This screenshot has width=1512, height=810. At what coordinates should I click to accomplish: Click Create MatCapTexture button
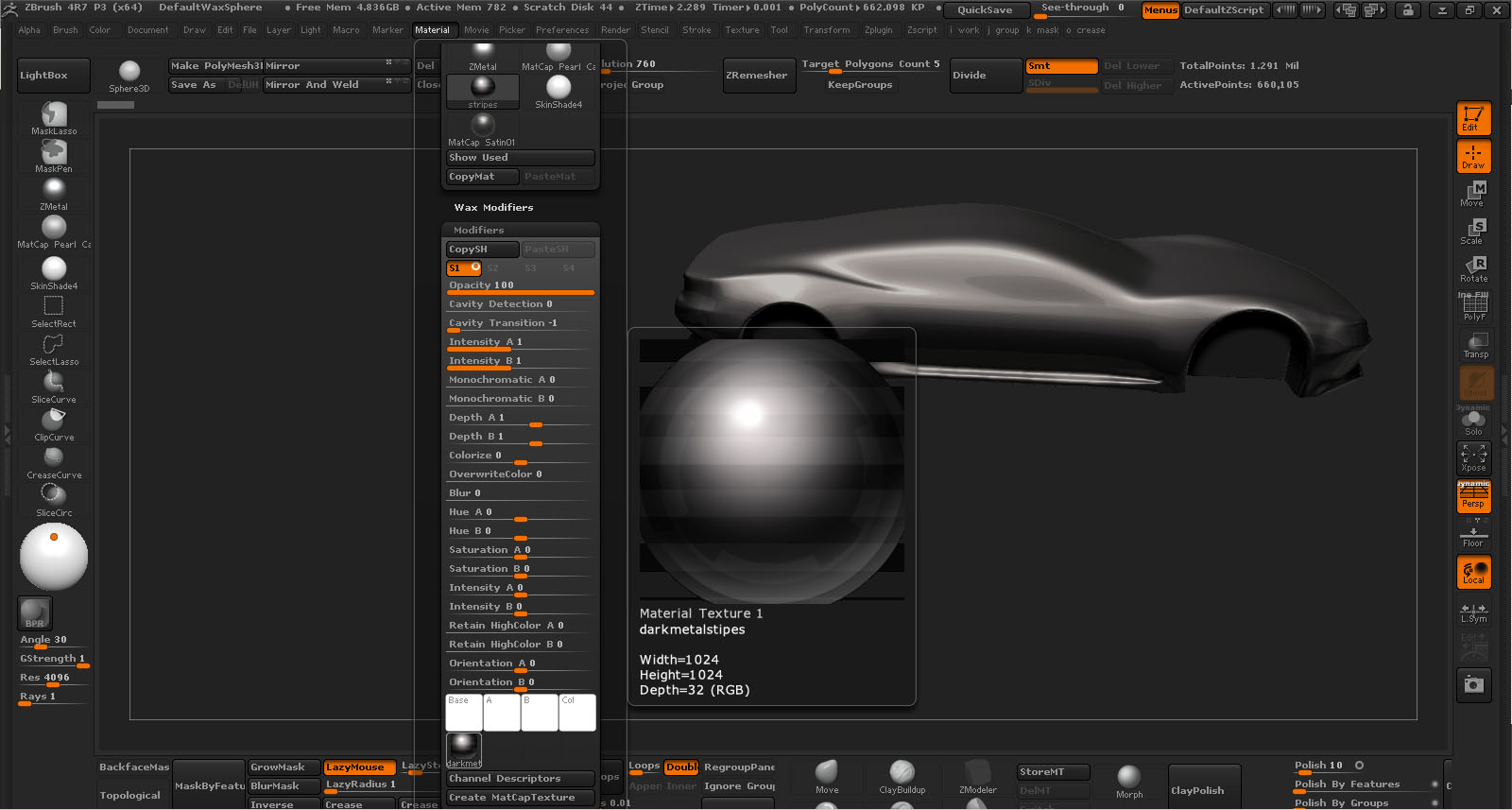(x=520, y=798)
